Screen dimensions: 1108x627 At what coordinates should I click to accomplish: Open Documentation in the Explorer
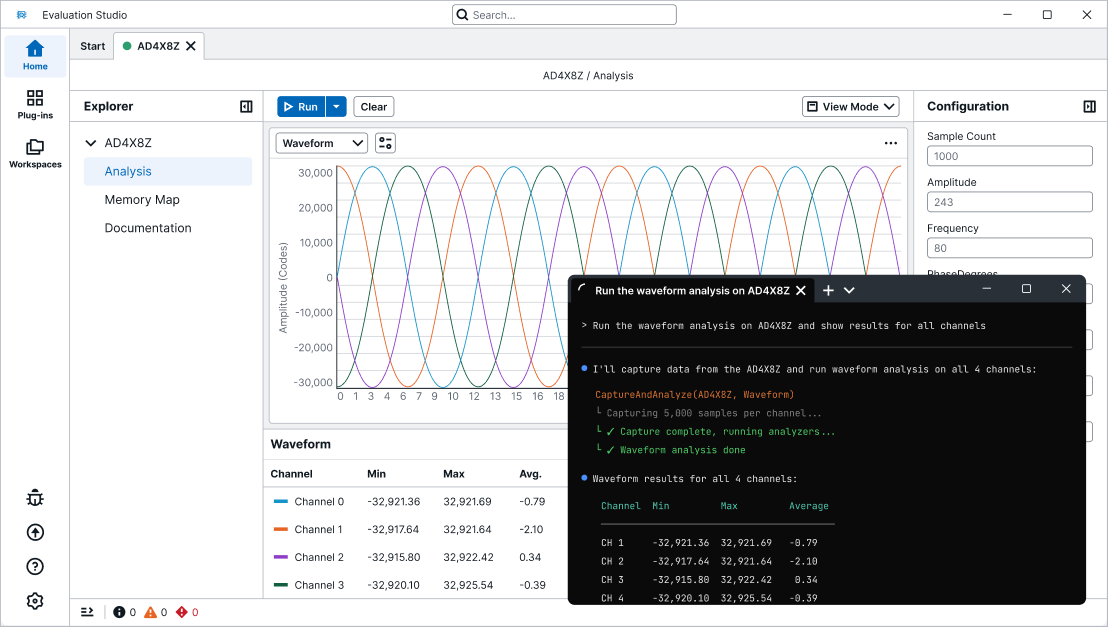coord(148,228)
